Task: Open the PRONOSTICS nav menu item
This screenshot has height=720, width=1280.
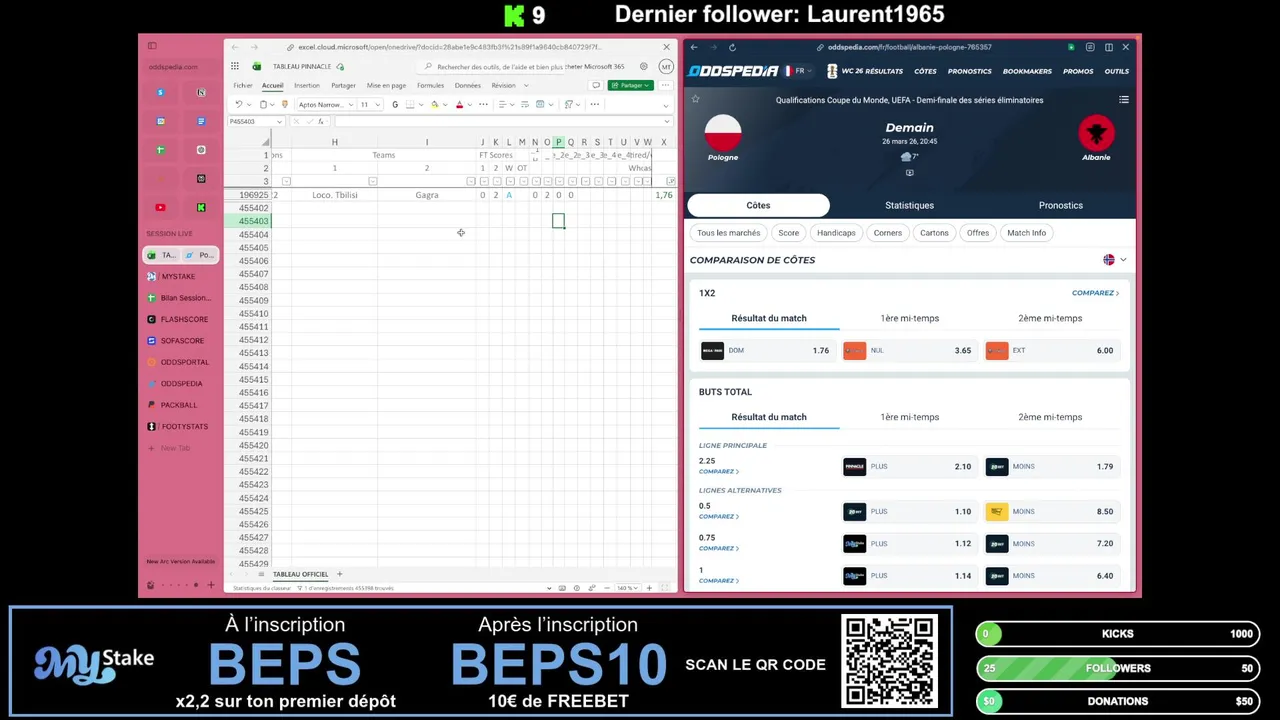Action: pos(970,71)
